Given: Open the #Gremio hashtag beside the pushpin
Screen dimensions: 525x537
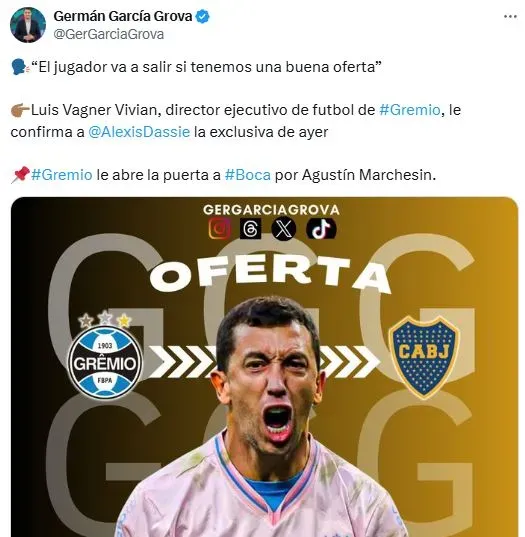Looking at the screenshot, I should pos(62,175).
